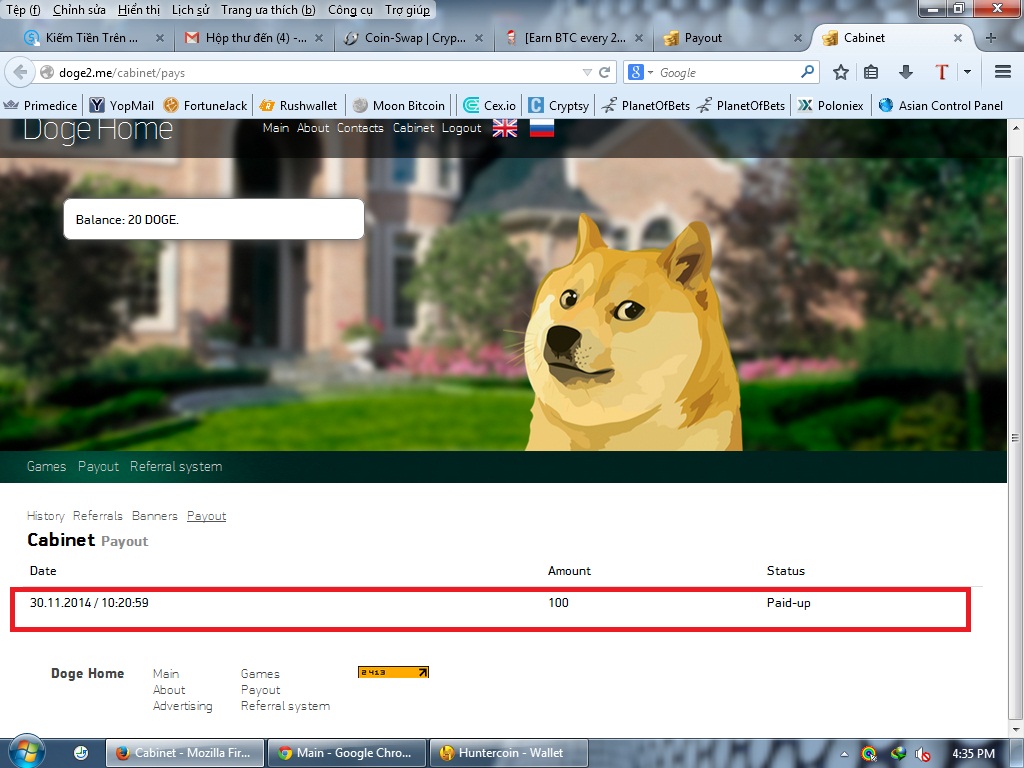Open the overflow arrow next to T icon
The width and height of the screenshot is (1024, 768).
[x=966, y=72]
